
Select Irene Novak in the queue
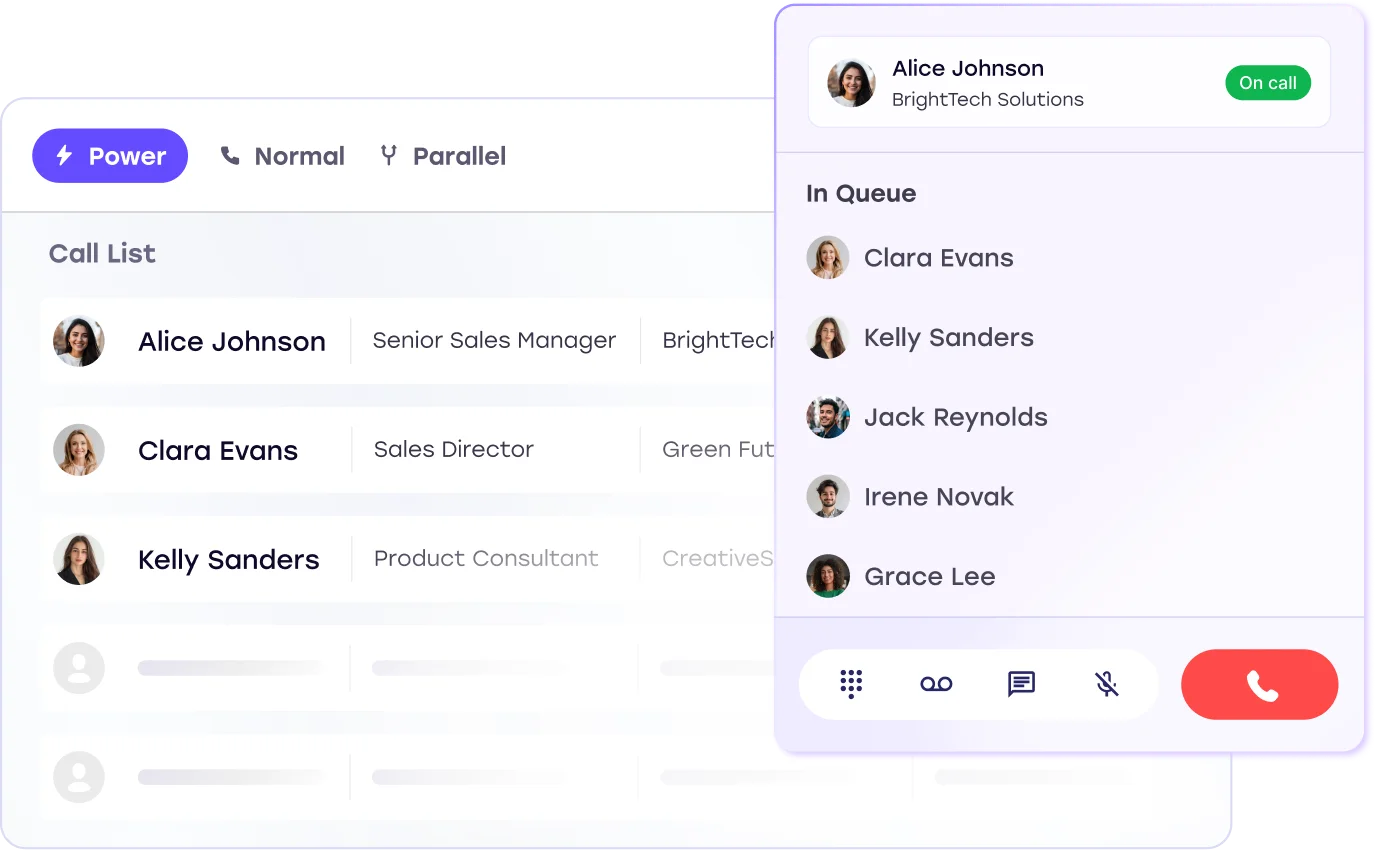click(938, 497)
